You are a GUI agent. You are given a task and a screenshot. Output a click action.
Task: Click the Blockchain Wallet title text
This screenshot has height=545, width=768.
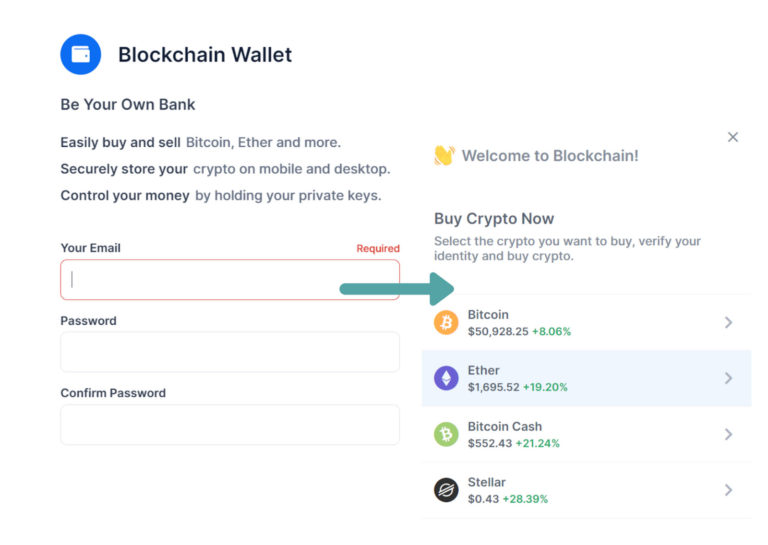point(205,54)
